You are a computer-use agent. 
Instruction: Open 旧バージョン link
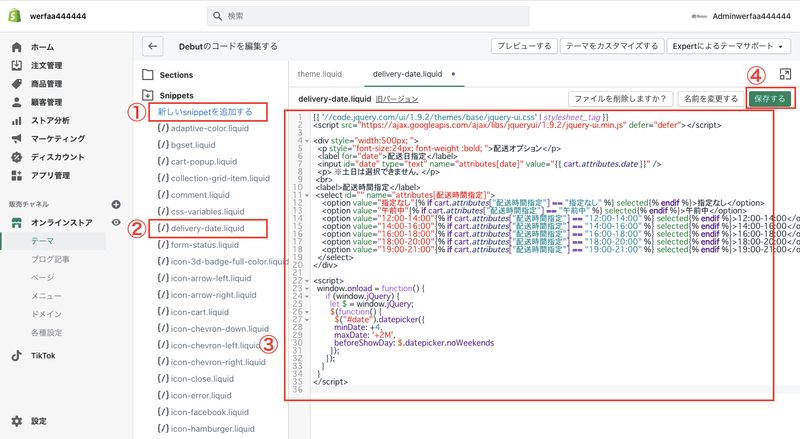[x=397, y=99]
